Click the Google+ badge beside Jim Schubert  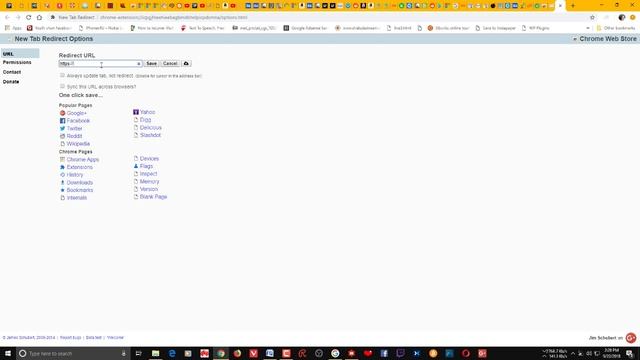coord(631,338)
